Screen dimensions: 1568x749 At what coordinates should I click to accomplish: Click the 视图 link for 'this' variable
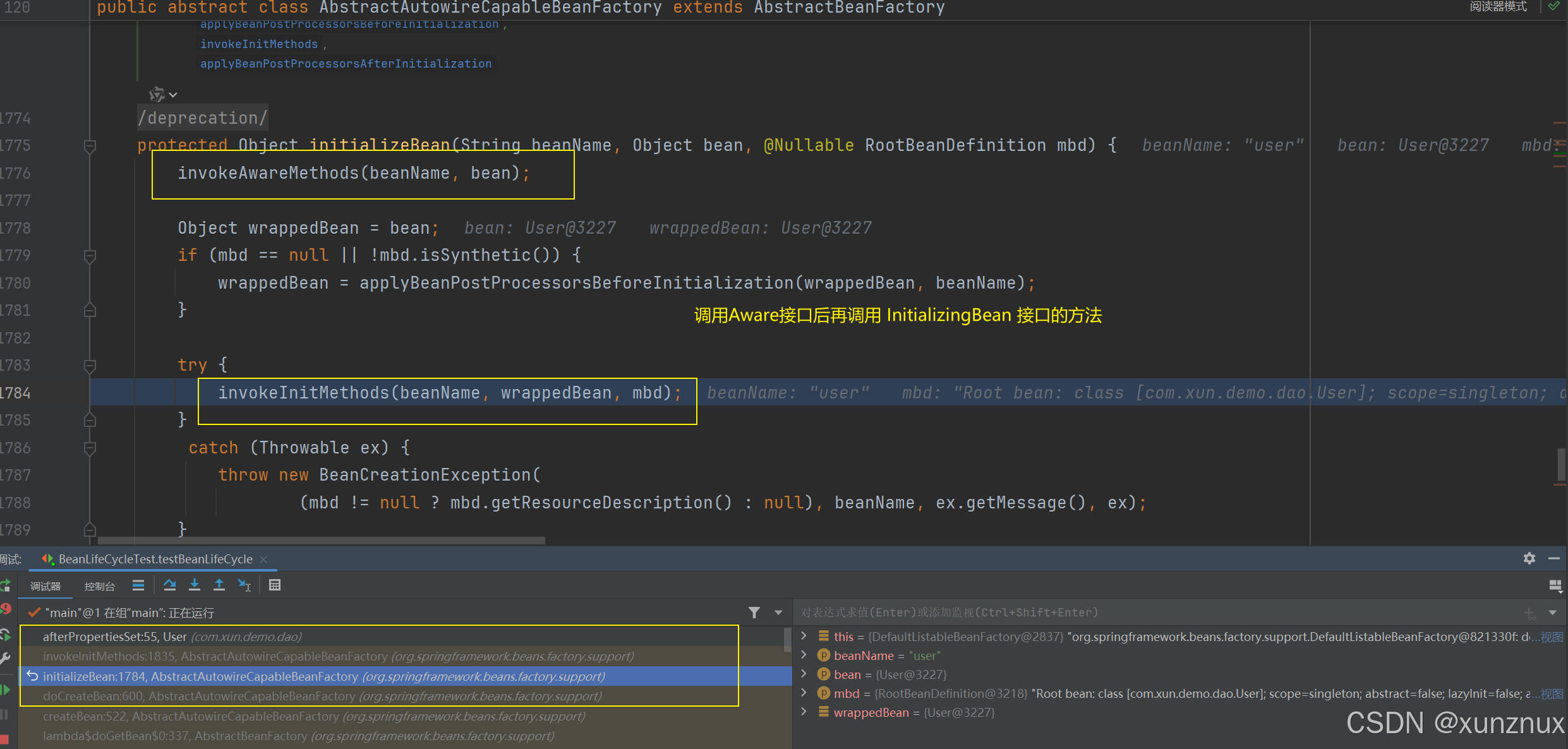click(1552, 637)
